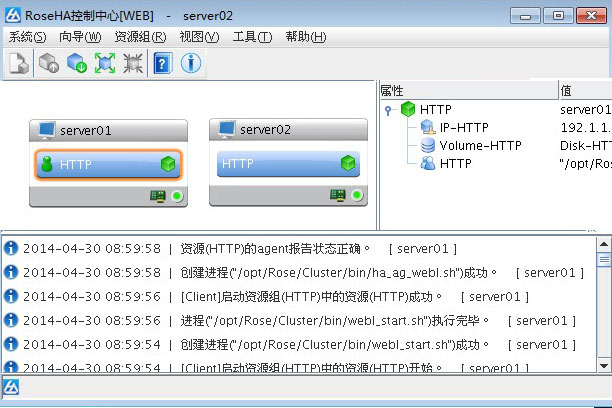Click the bring resource group online icon
Screen dimensions: 612x408
[x=49, y=63]
